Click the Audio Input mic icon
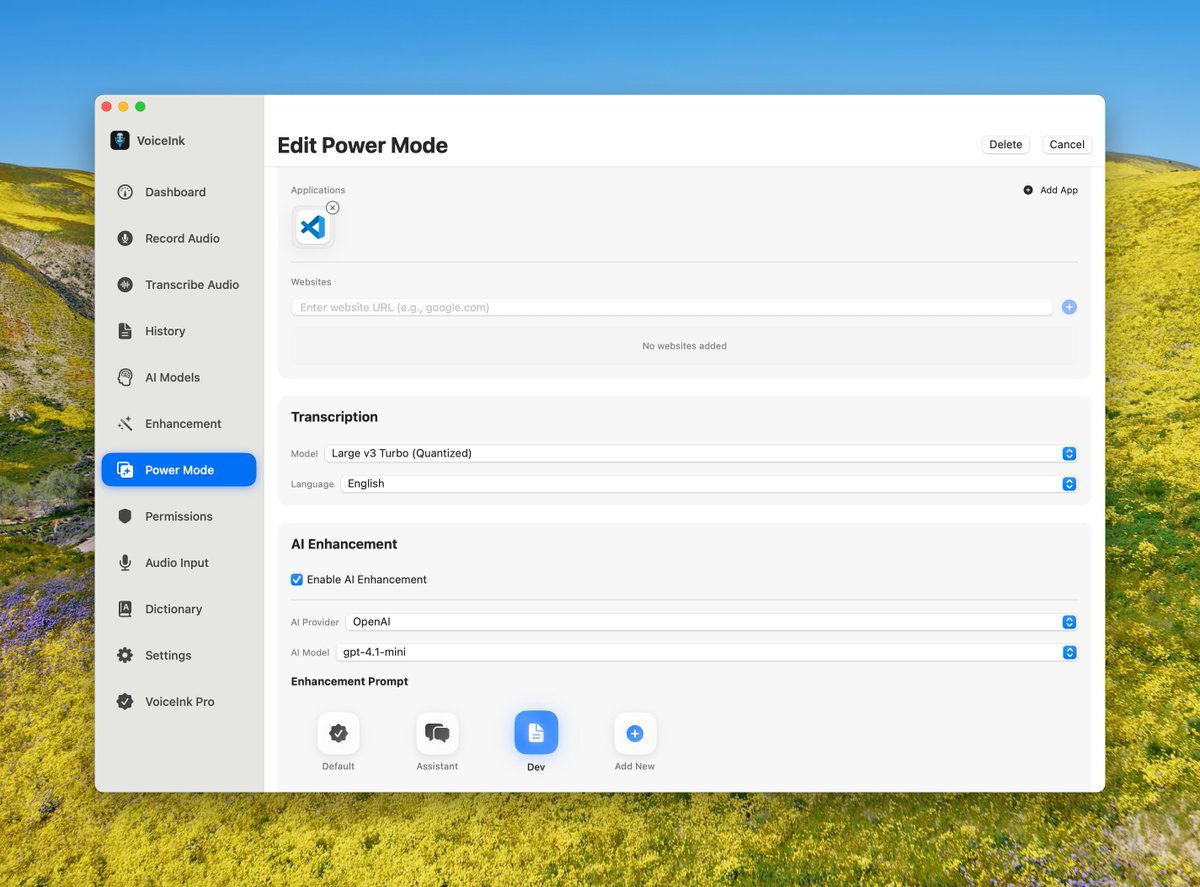 point(125,563)
